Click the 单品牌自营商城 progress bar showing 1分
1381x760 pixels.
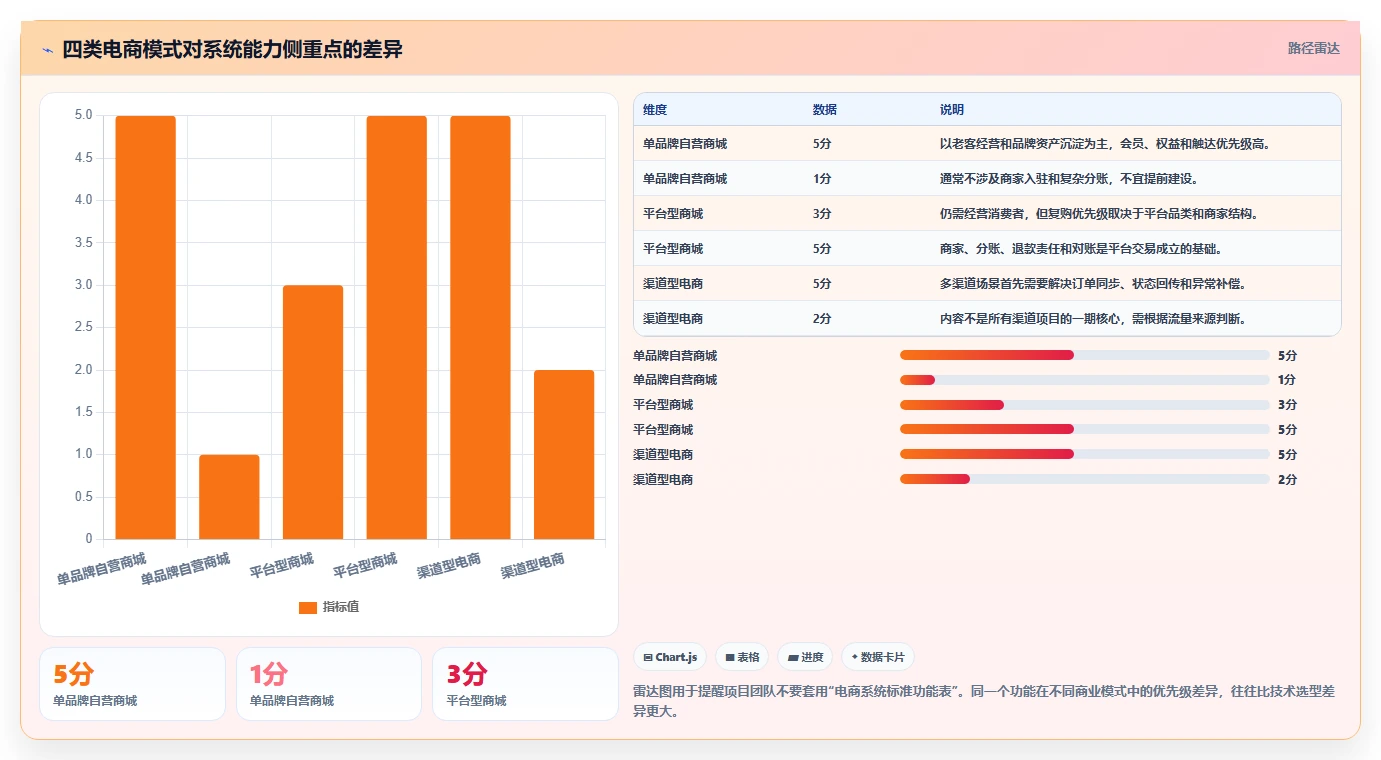1085,380
